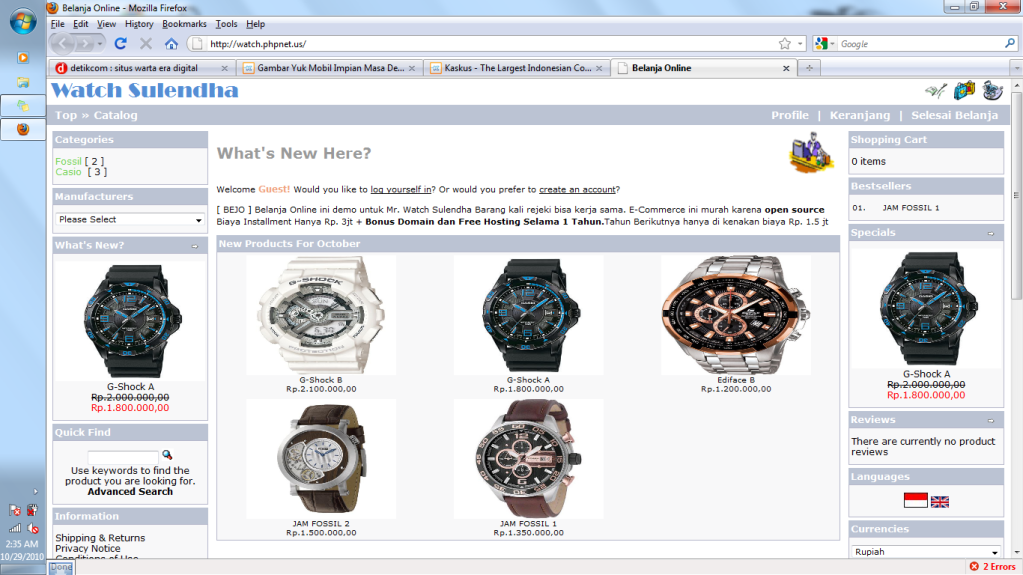Click the Catalog breadcrumb link
Viewport: 1023px width, 575px height.
[115, 115]
